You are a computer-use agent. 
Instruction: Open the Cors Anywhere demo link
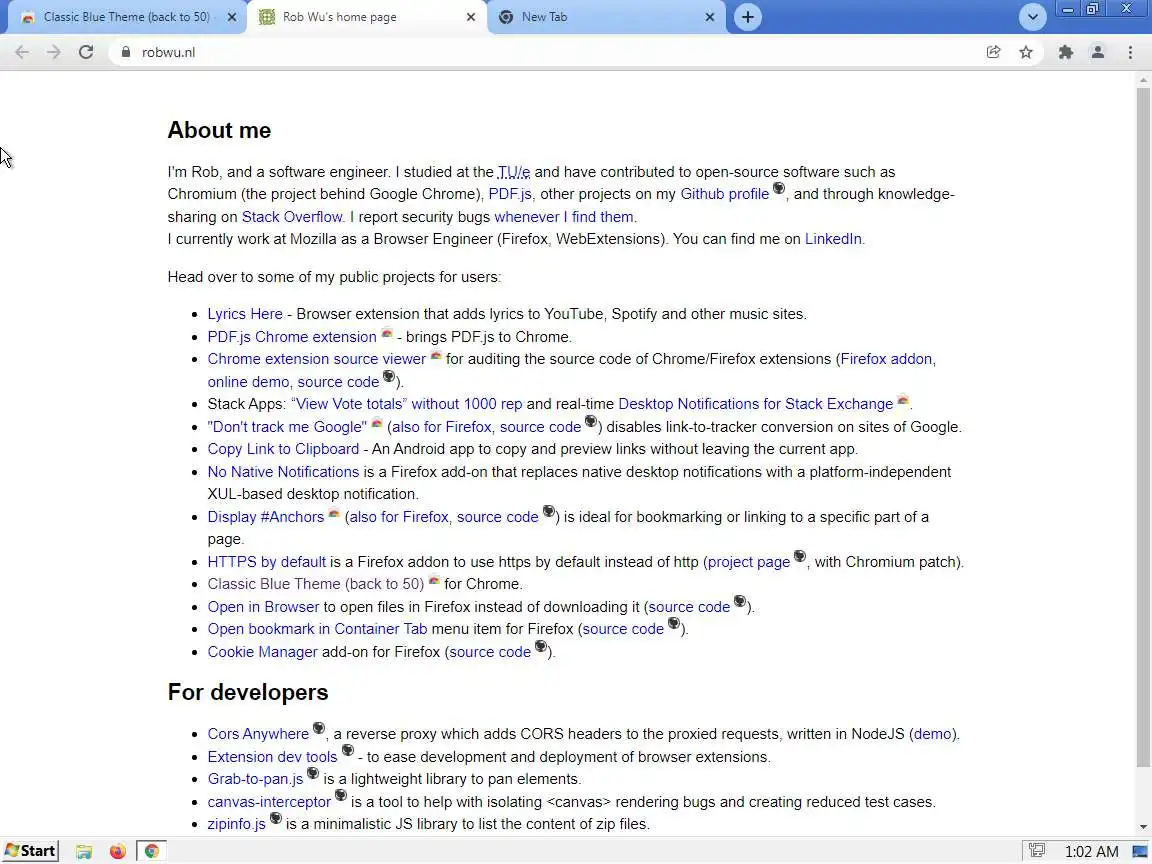932,734
